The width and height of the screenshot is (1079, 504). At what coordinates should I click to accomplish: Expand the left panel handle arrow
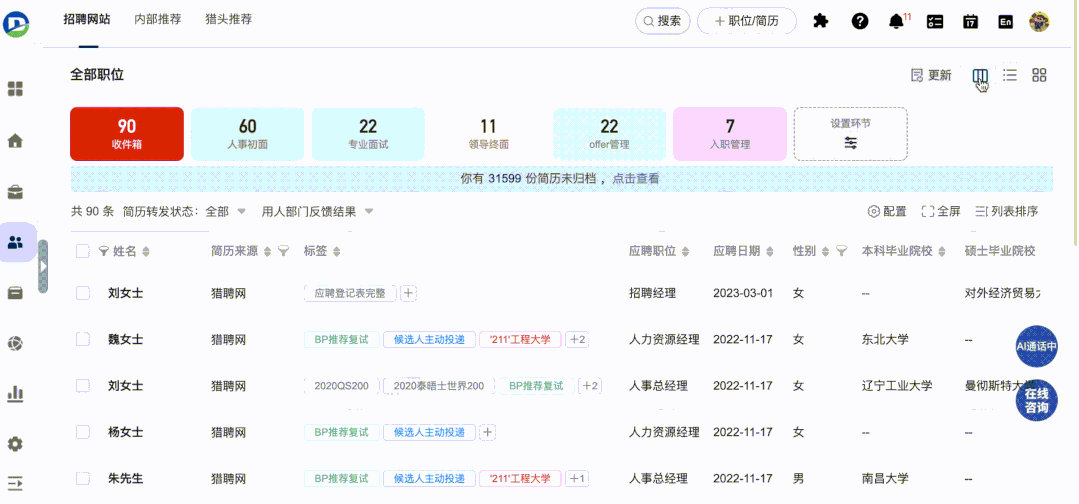point(43,266)
